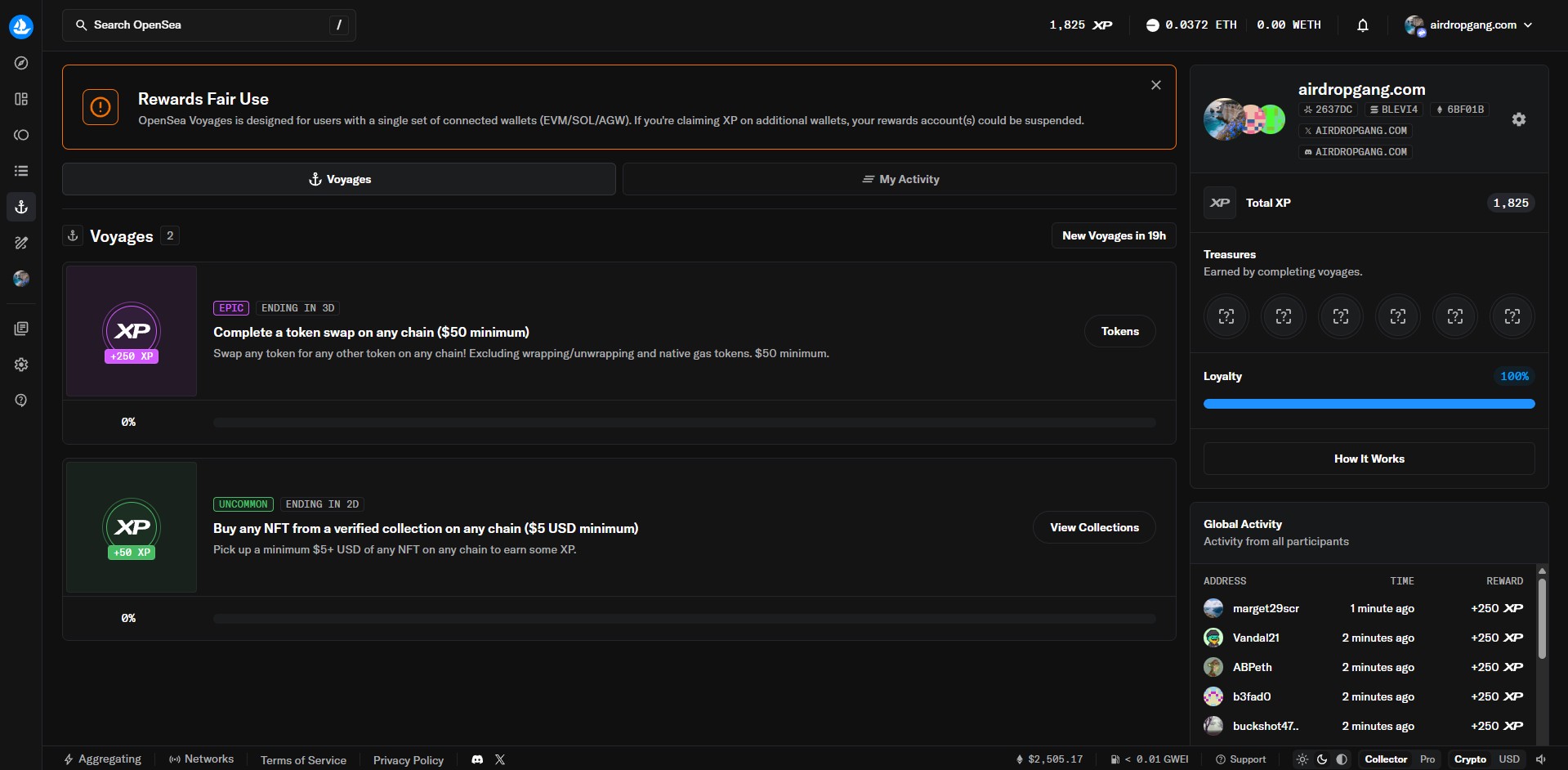Click the $2,505.17 ETH price
The image size is (1568, 770).
click(1049, 759)
